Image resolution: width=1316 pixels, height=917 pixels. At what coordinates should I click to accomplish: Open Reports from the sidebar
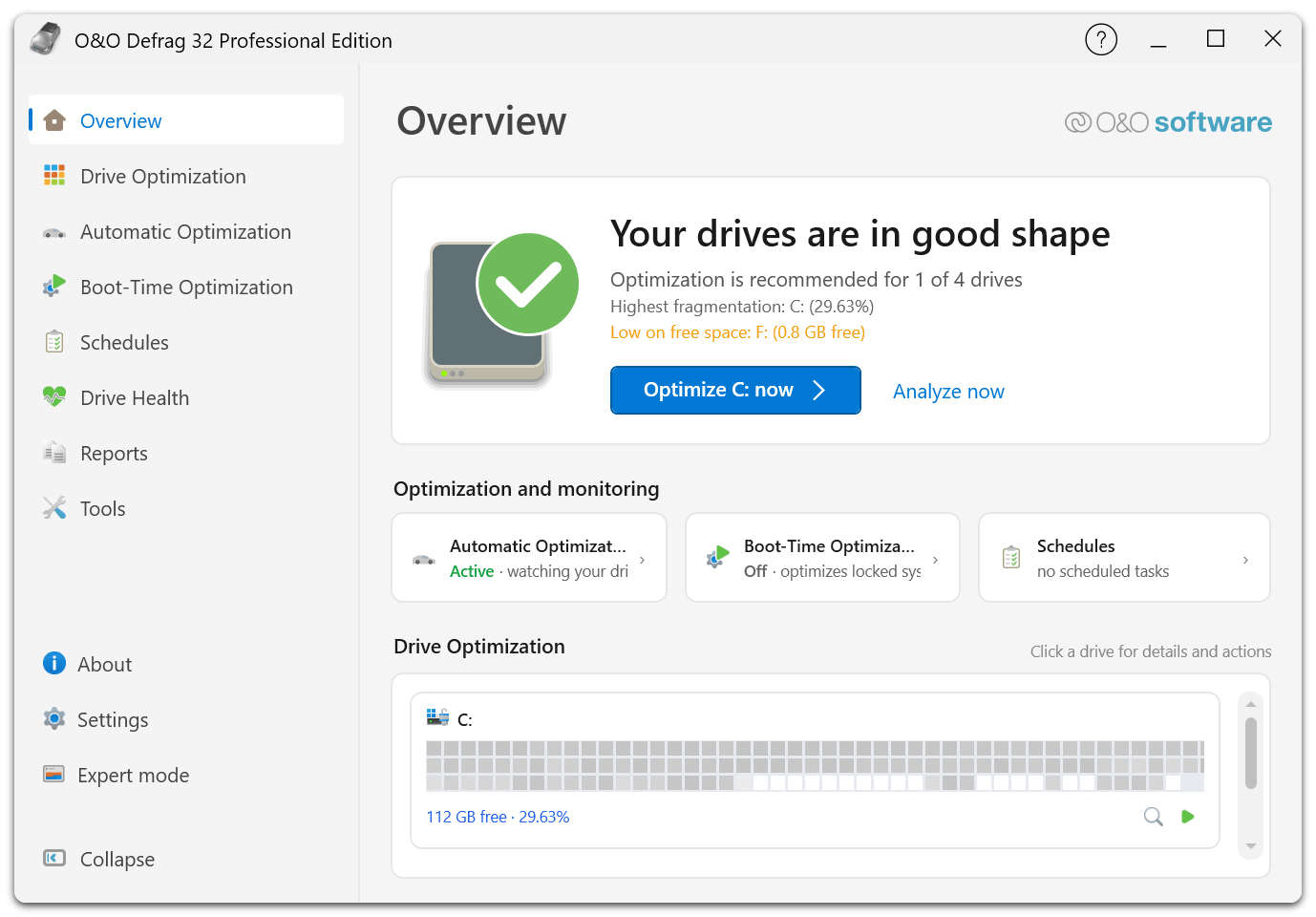[186, 453]
